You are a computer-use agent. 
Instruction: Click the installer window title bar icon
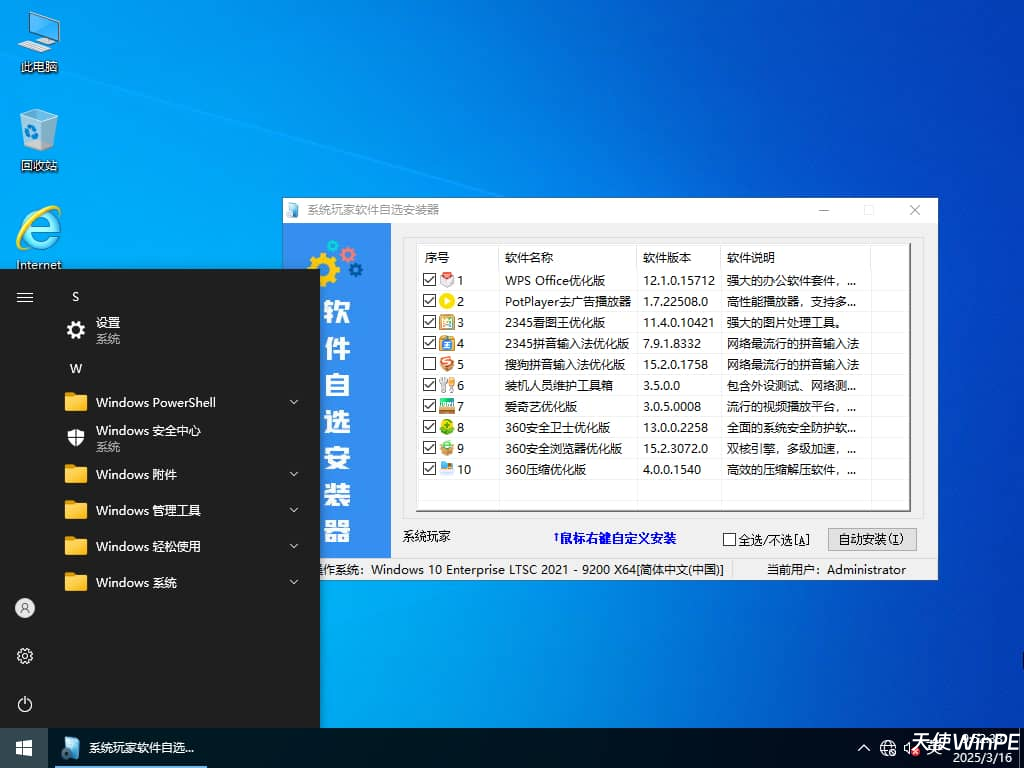tap(293, 210)
